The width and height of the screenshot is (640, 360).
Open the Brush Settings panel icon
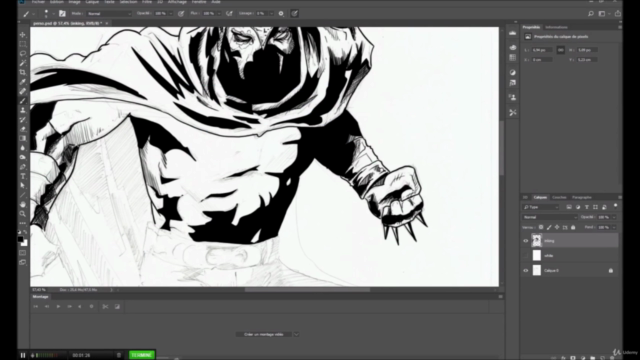pos(62,13)
